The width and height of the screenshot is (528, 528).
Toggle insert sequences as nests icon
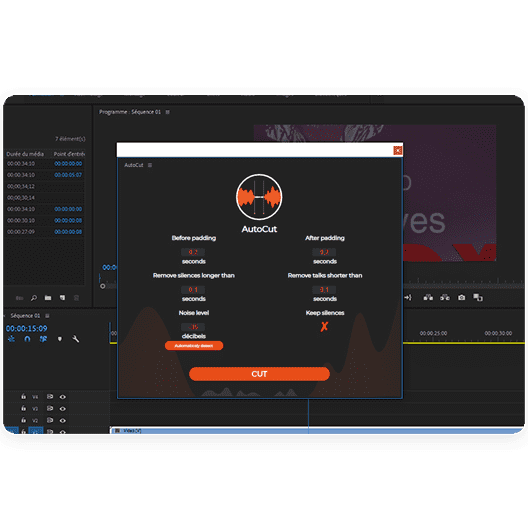pyautogui.click(x=11, y=339)
